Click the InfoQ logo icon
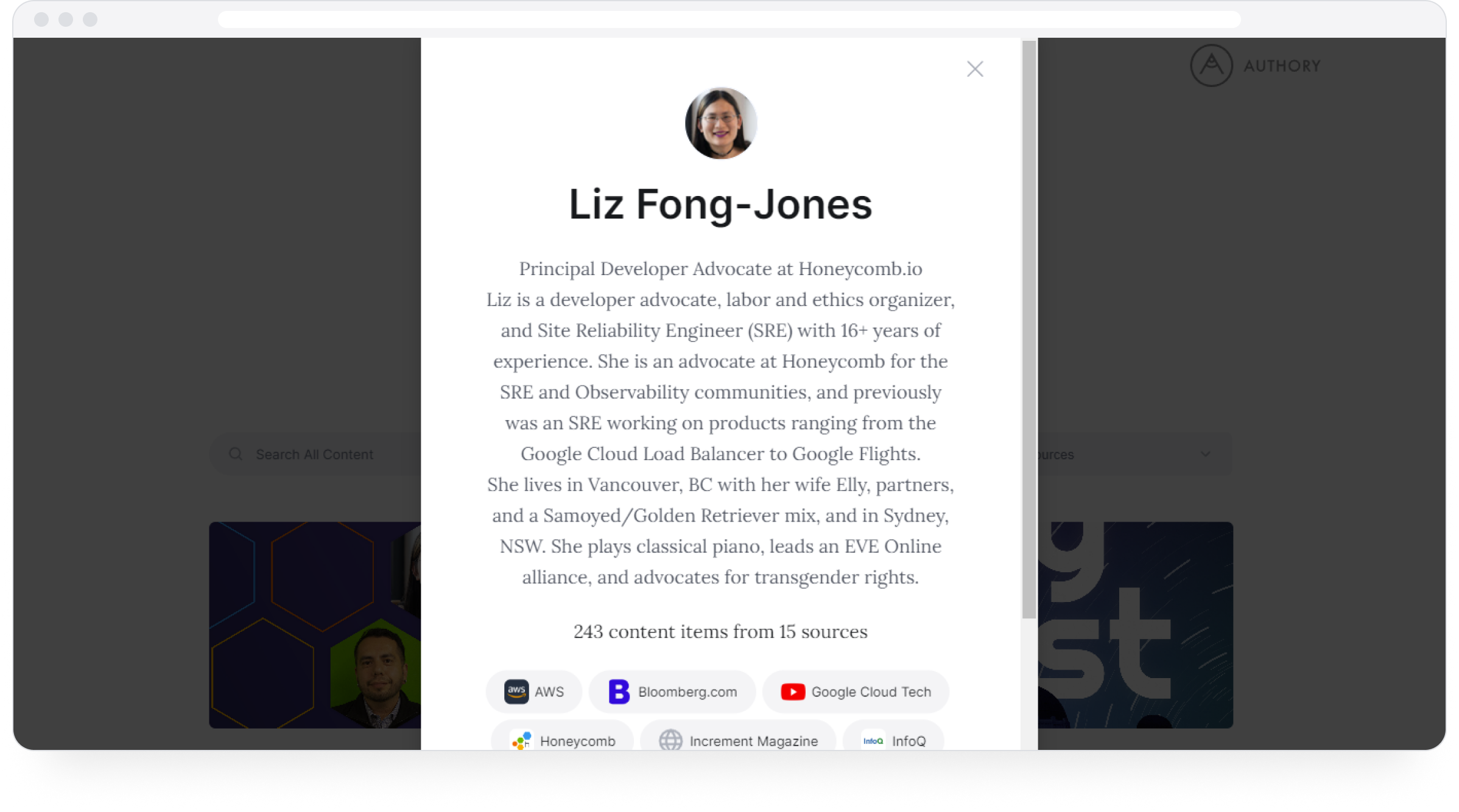The height and width of the screenshot is (812, 1459). click(873, 741)
